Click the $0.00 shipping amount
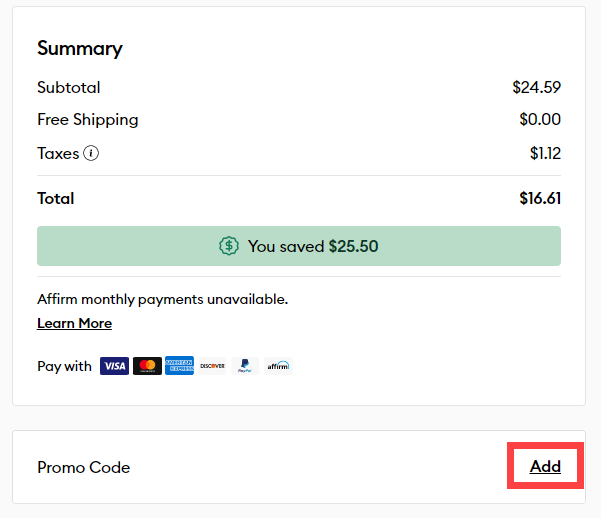Viewport: 601px width, 518px height. [x=540, y=120]
